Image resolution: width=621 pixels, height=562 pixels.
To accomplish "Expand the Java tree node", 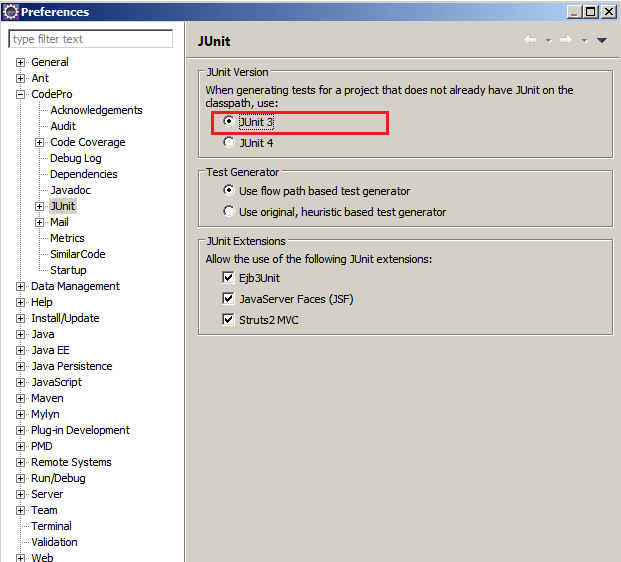I will (20, 335).
